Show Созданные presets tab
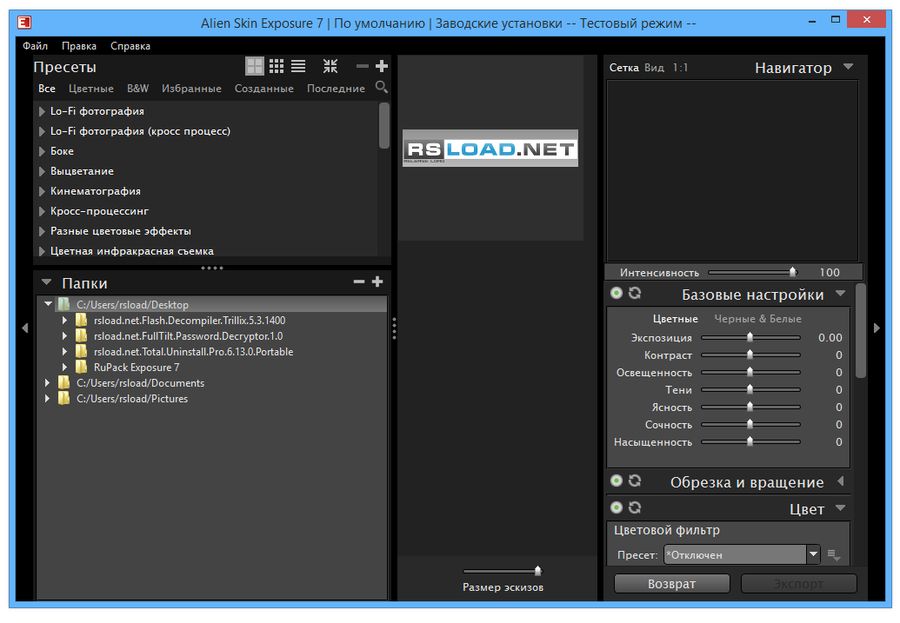 (x=264, y=88)
